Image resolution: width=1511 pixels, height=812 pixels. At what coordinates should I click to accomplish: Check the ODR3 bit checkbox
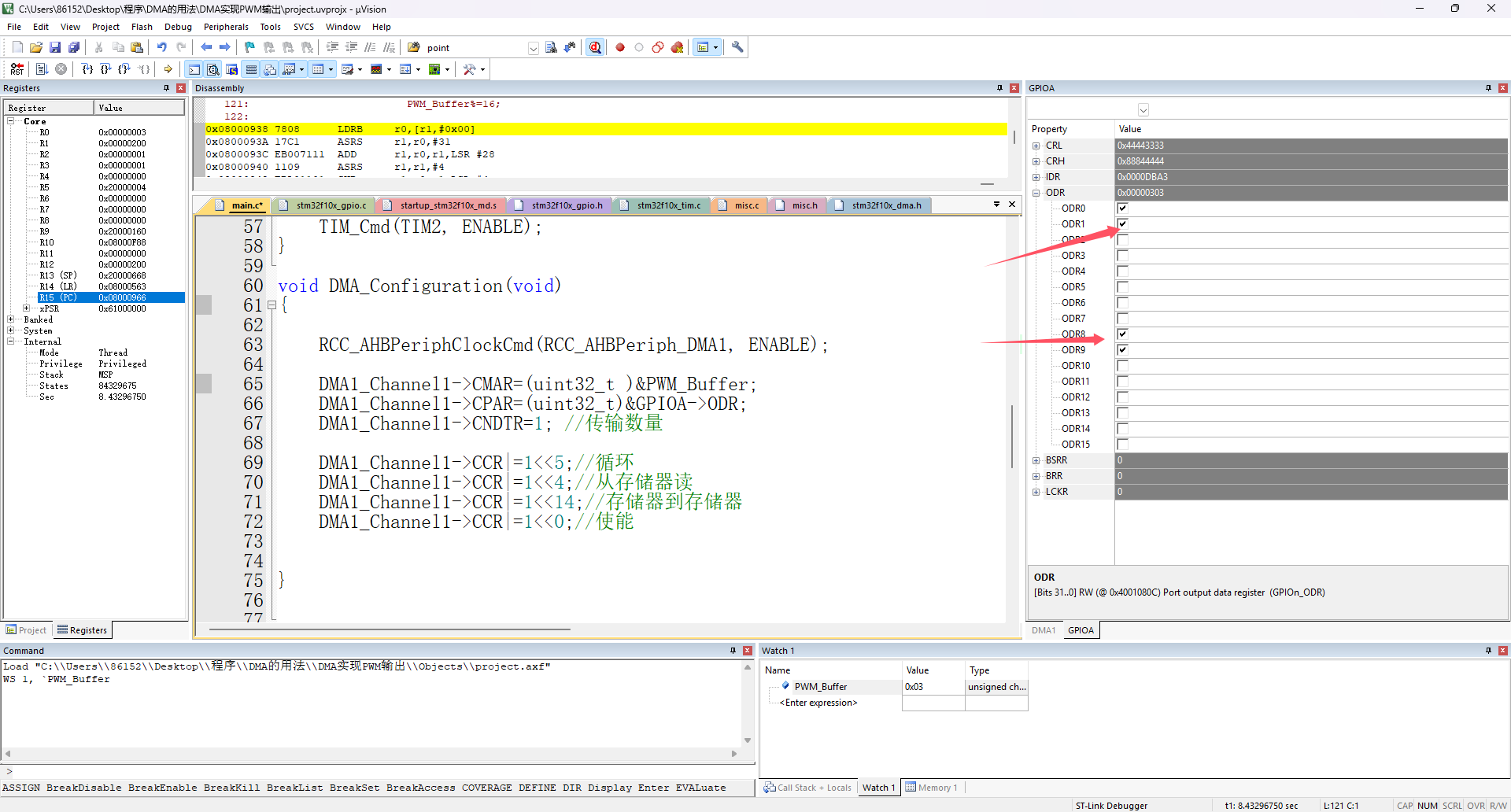[x=1123, y=256]
